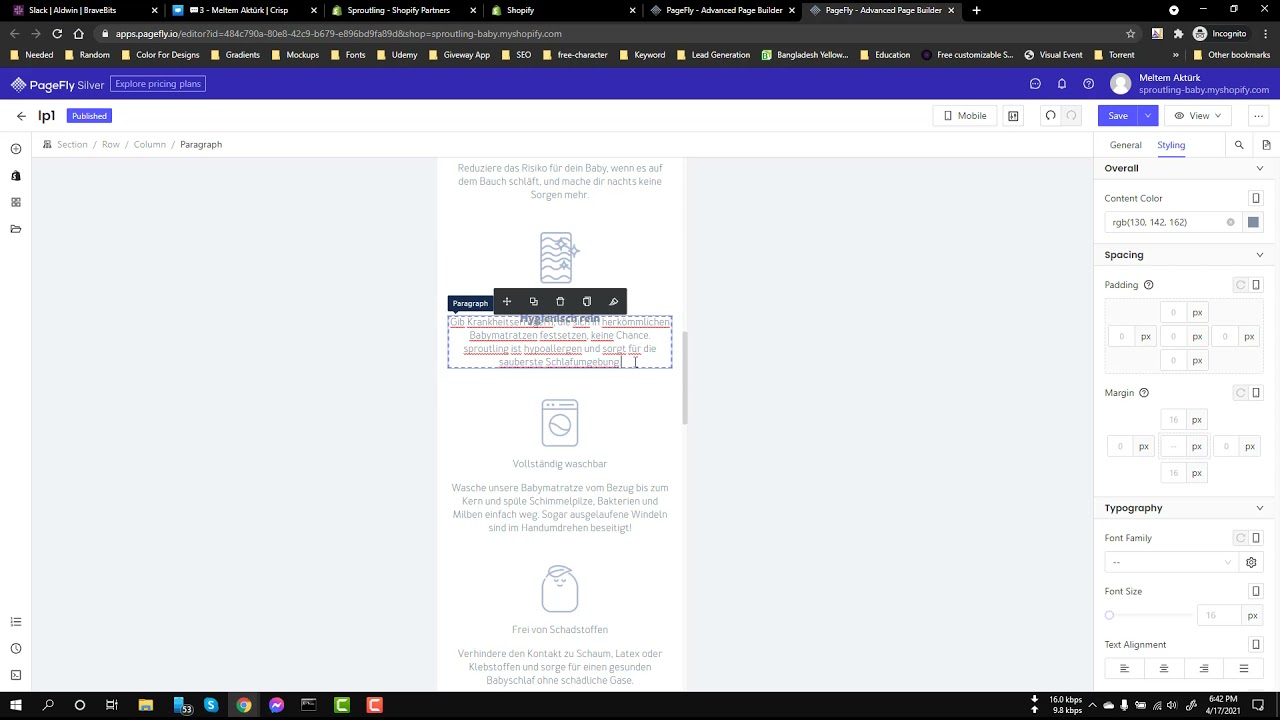
Task: Collapse the Overall section
Action: click(1259, 168)
